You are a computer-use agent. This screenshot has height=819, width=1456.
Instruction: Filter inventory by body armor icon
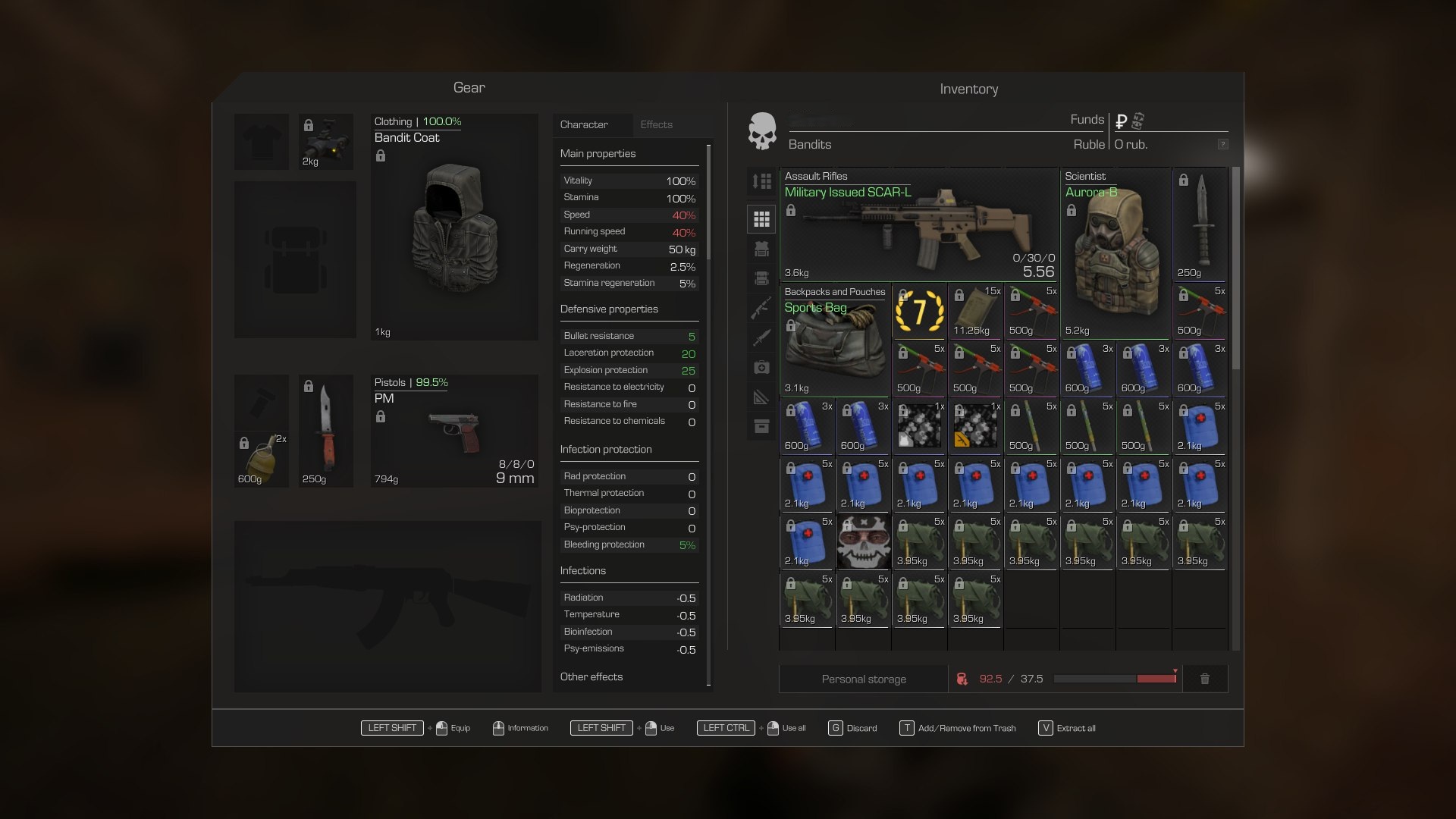761,249
